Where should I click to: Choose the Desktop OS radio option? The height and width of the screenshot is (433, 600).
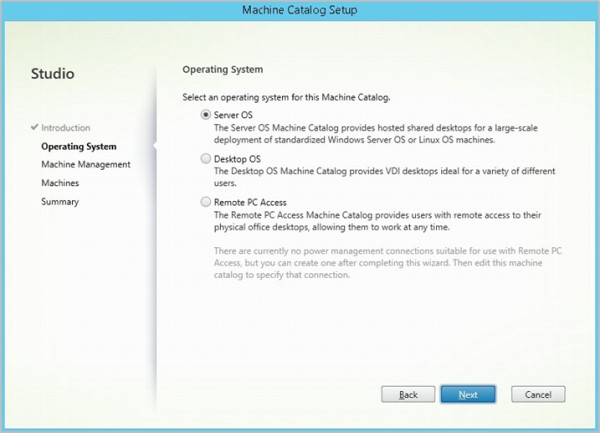tap(206, 158)
